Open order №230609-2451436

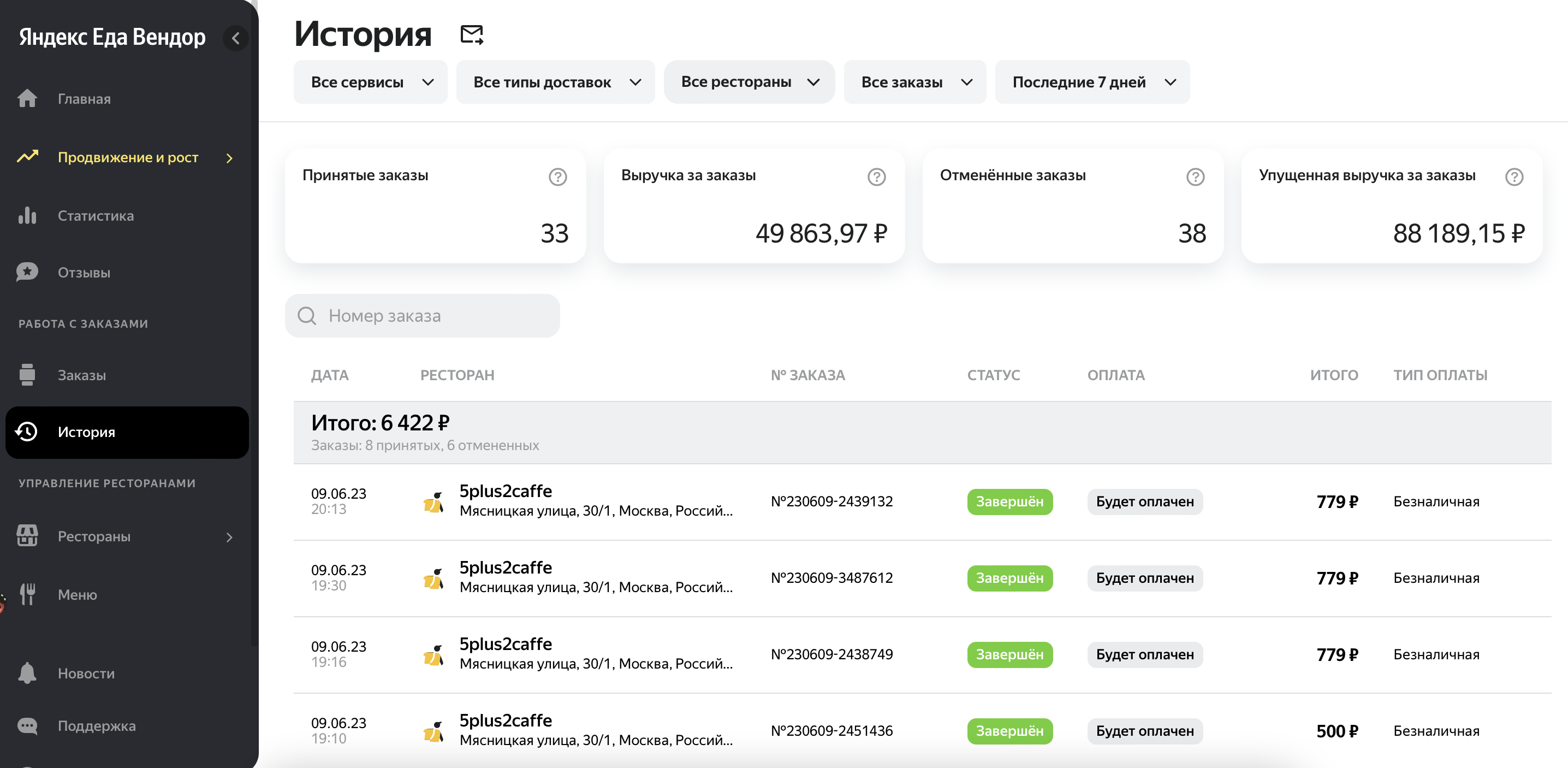point(831,730)
